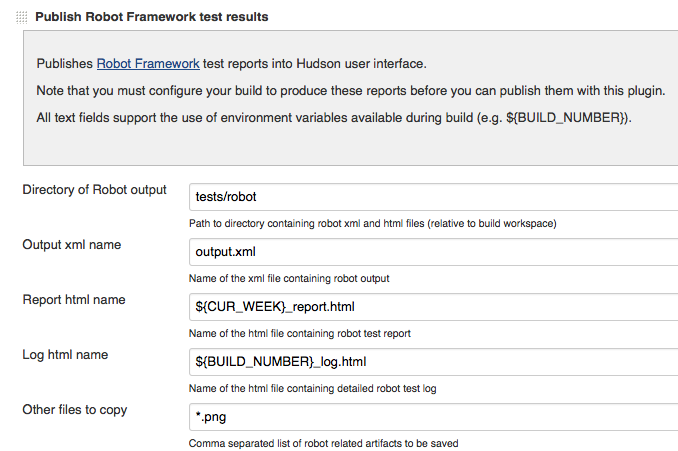Select the Report html name label

(x=74, y=299)
